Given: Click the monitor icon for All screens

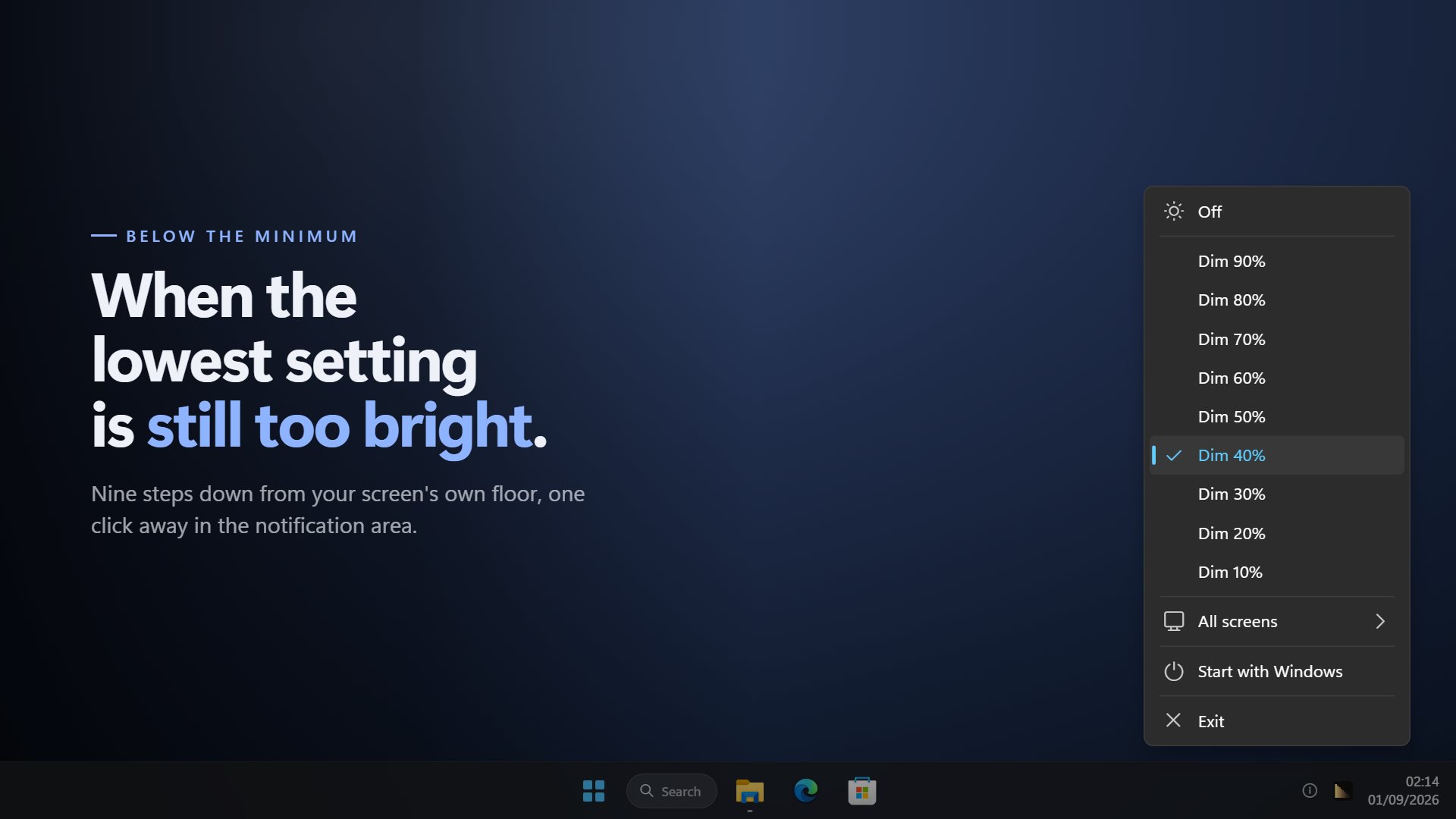Looking at the screenshot, I should 1174,621.
